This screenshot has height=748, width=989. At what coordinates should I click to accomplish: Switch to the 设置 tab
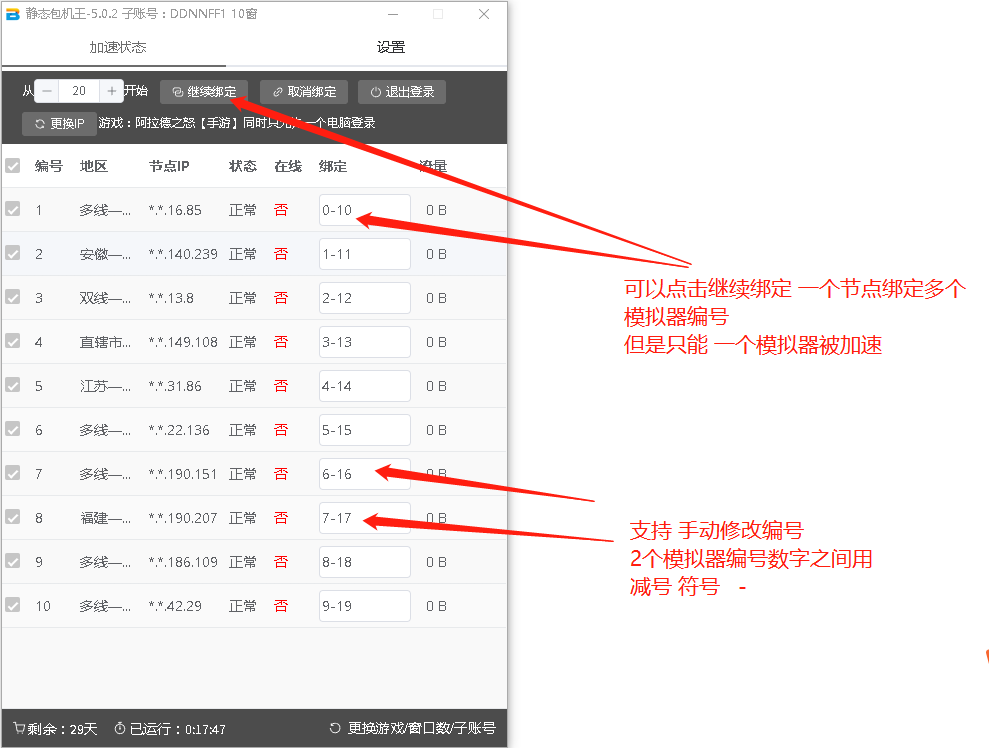click(391, 48)
